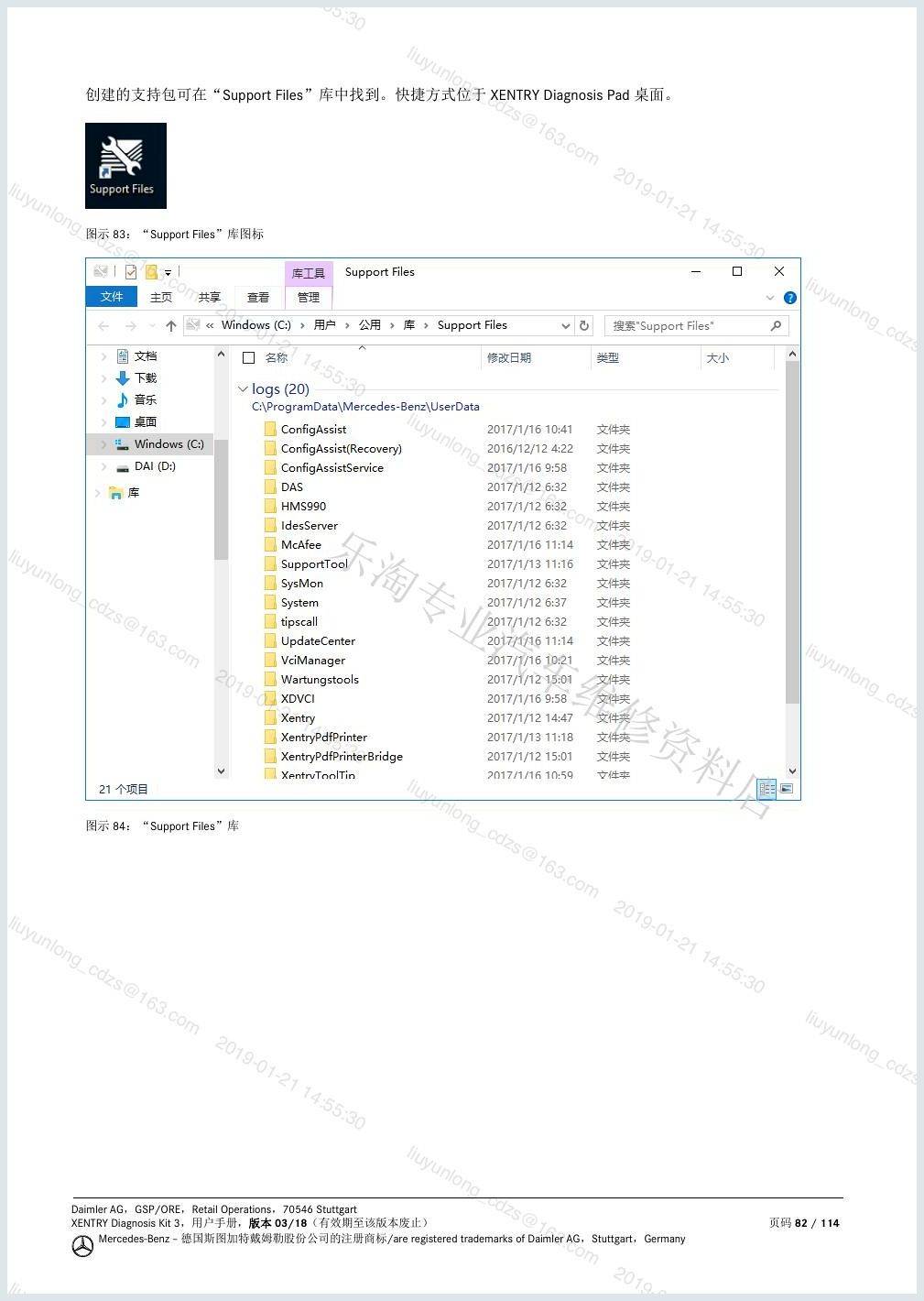Select 库 in the navigation pane
This screenshot has height=1301, width=924.
pyautogui.click(x=134, y=493)
